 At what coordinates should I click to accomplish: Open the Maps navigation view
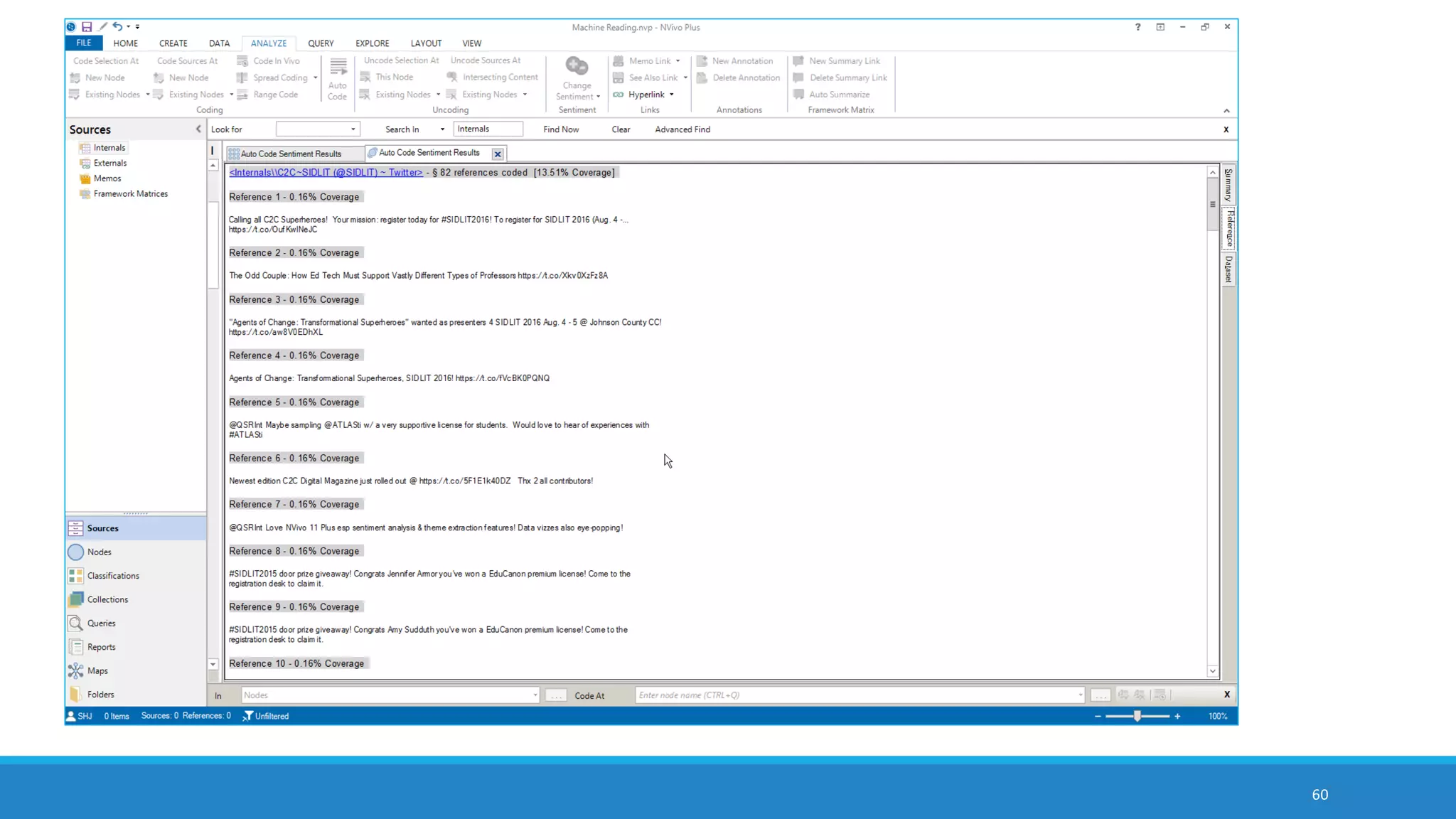tap(97, 670)
